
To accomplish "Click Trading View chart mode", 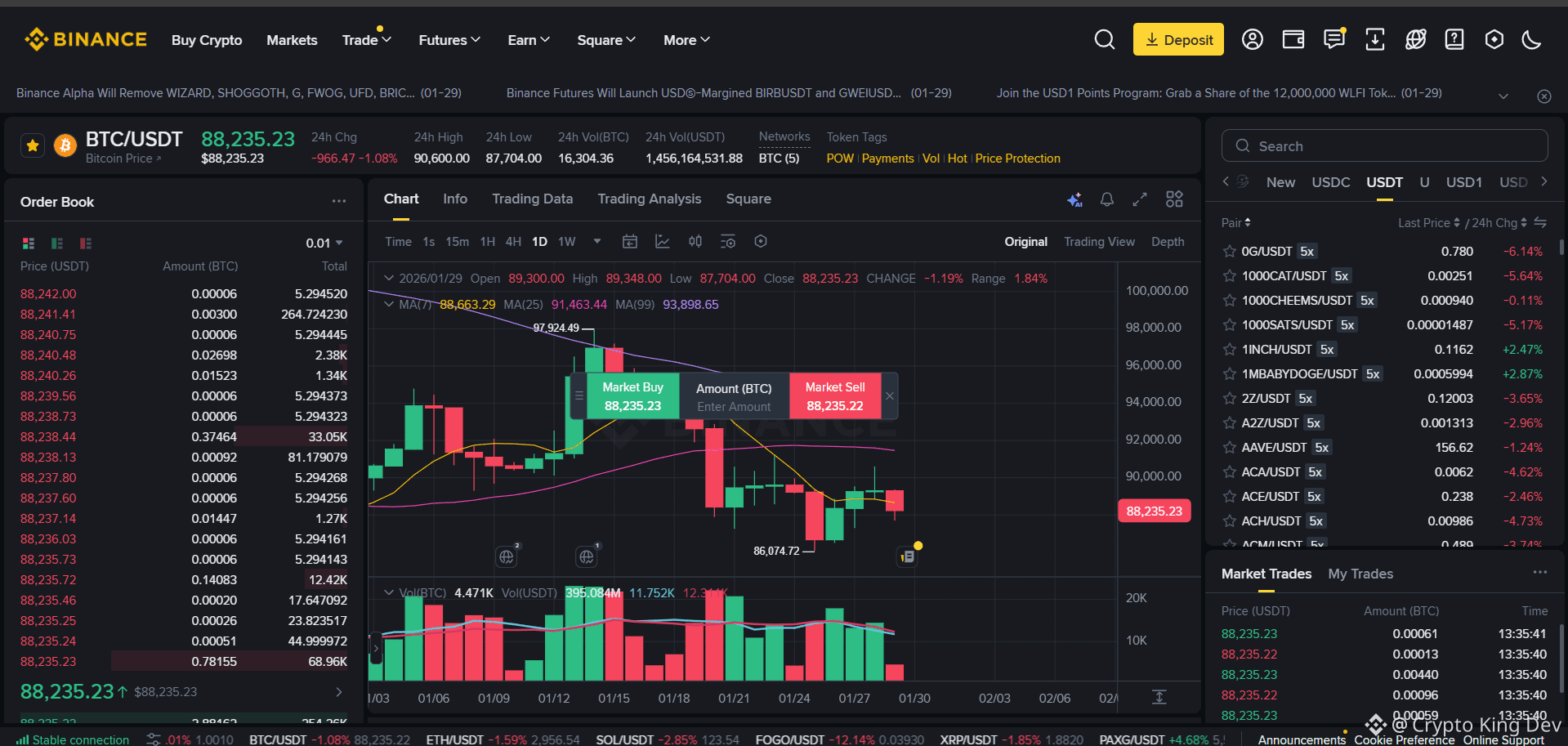I will pos(1099,242).
